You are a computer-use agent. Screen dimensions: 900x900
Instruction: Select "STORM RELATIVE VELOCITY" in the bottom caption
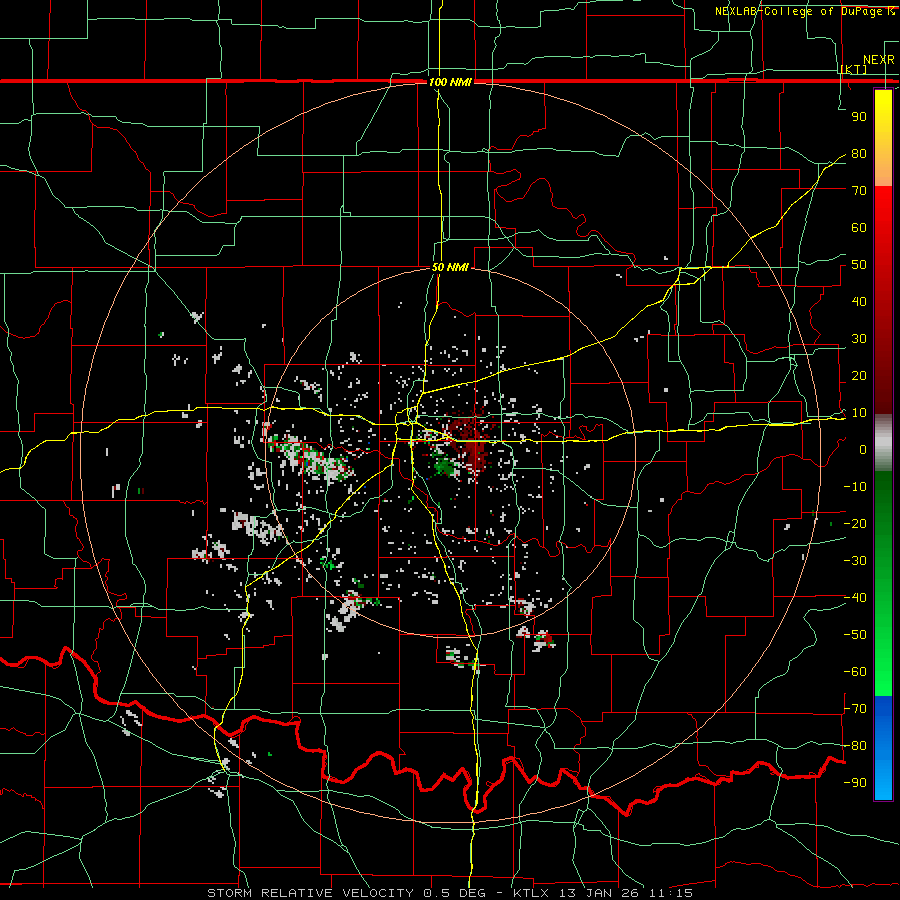(310, 893)
